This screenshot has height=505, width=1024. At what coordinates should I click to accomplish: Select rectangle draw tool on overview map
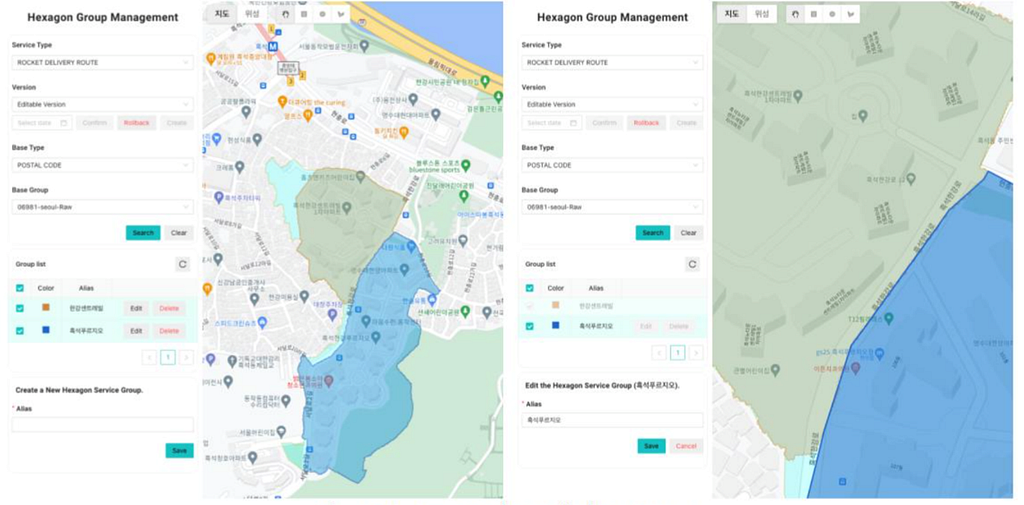tap(304, 14)
